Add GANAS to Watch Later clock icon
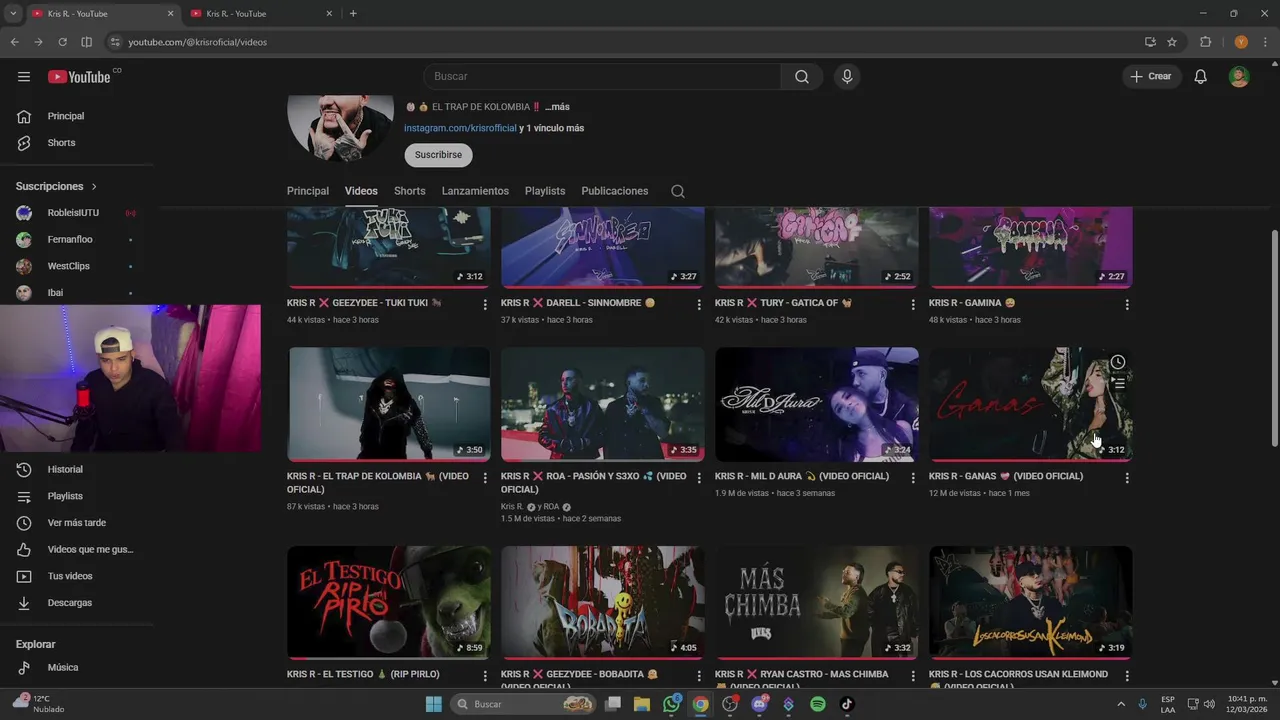 pyautogui.click(x=1118, y=362)
